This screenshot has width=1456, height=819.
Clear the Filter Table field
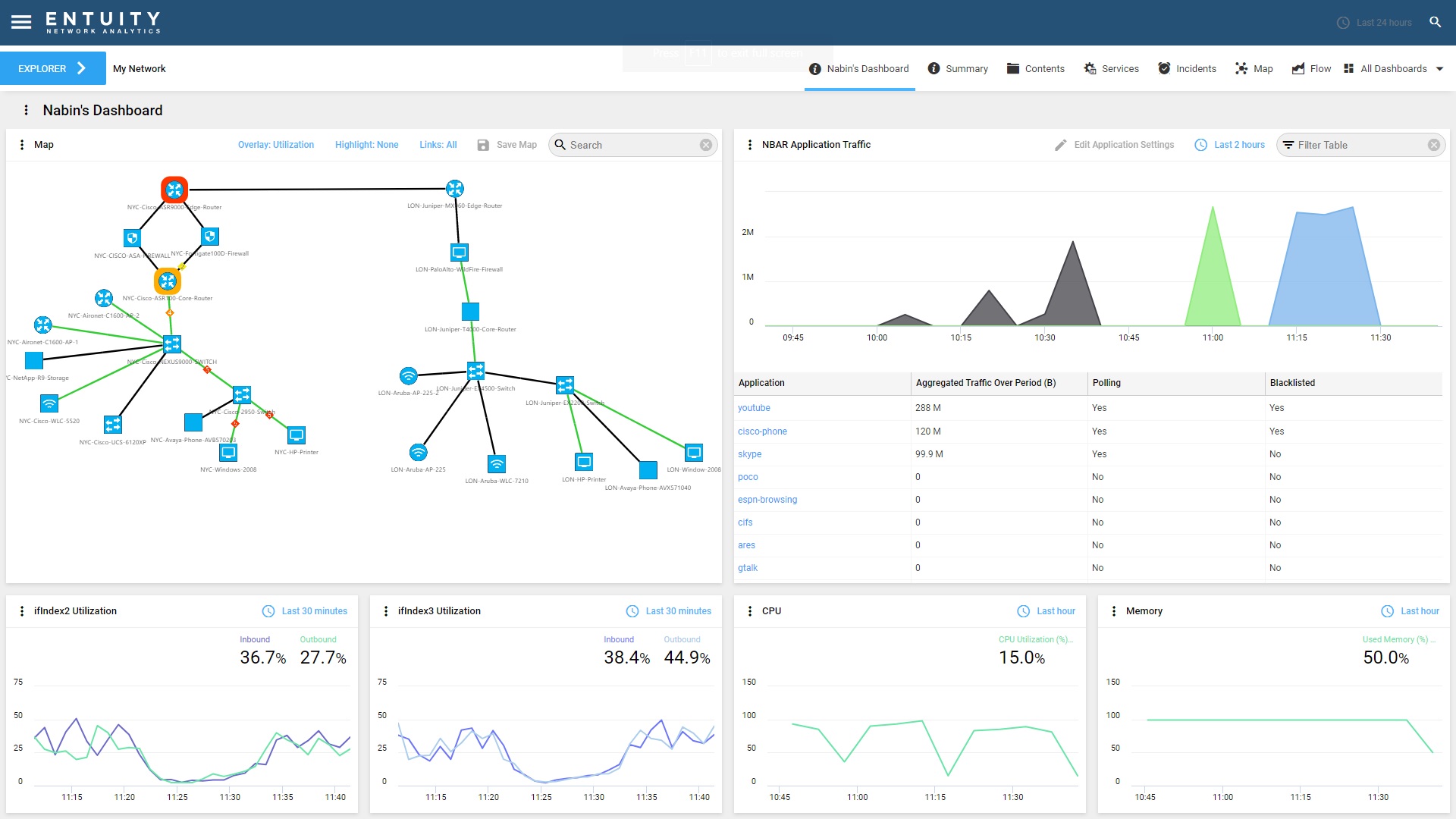1433,145
